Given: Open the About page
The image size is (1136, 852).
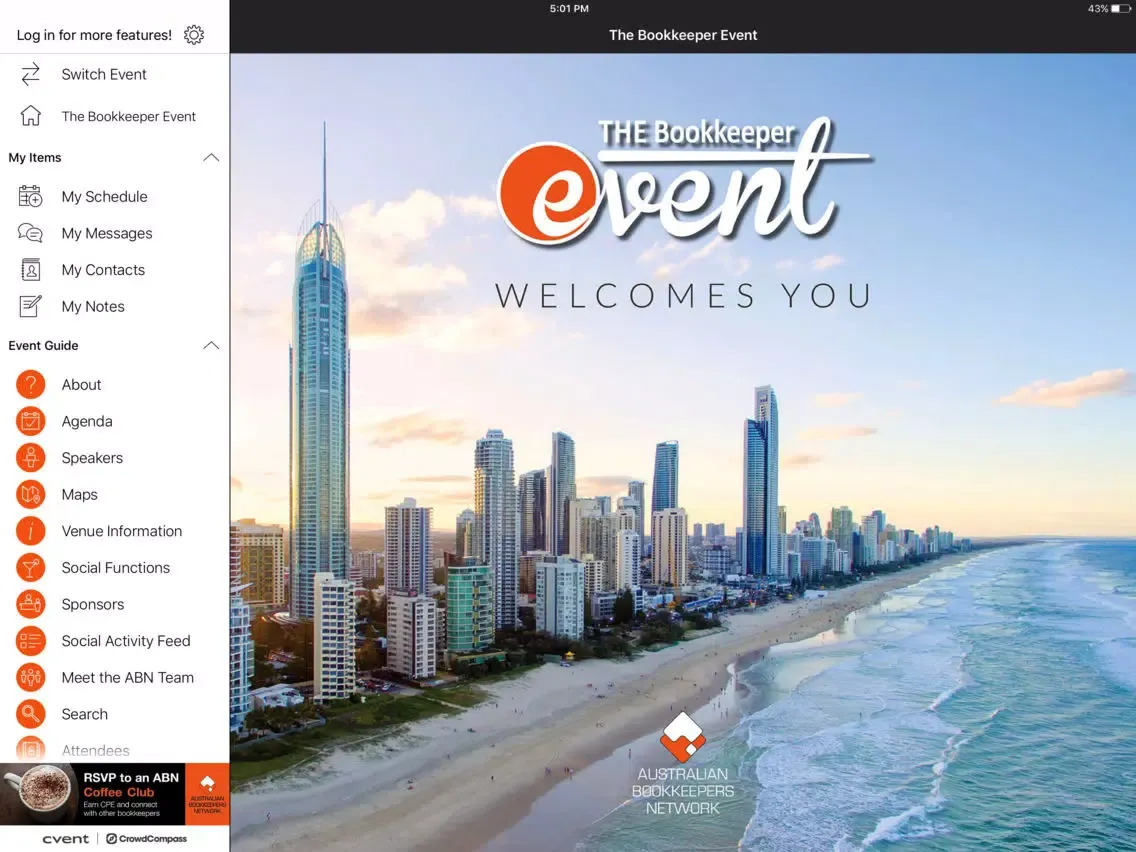Looking at the screenshot, I should 114,385.
